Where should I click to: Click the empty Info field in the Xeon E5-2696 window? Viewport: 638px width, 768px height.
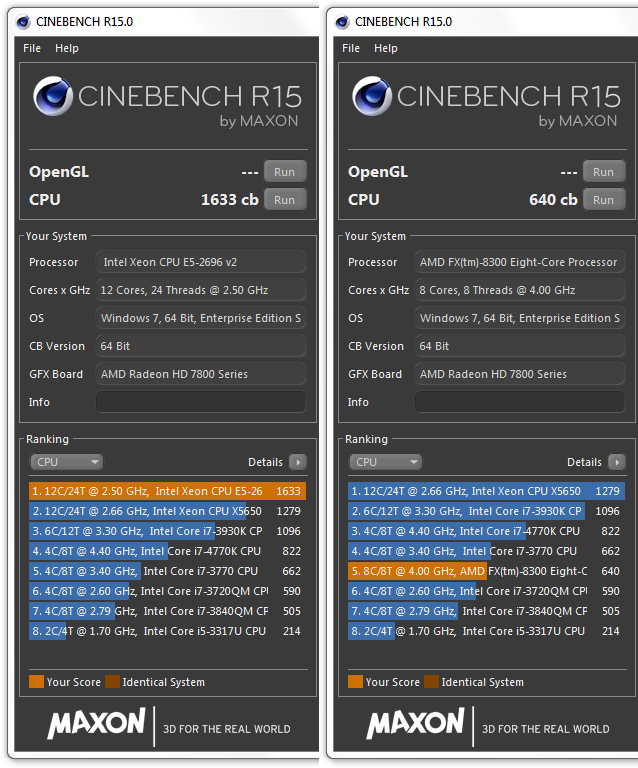(x=200, y=402)
